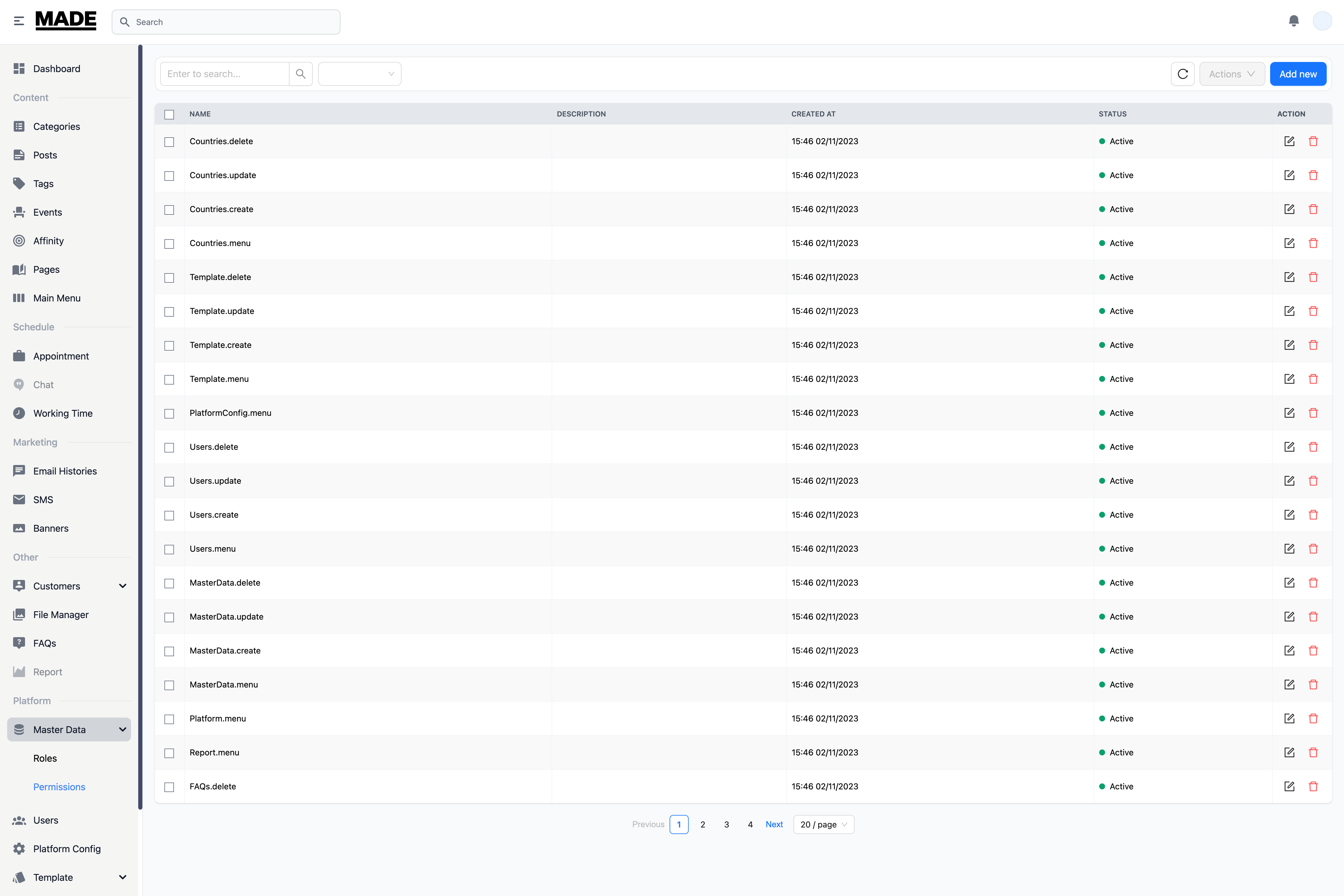Focus the Enter to search input
Image resolution: width=1344 pixels, height=896 pixels.
pos(225,74)
